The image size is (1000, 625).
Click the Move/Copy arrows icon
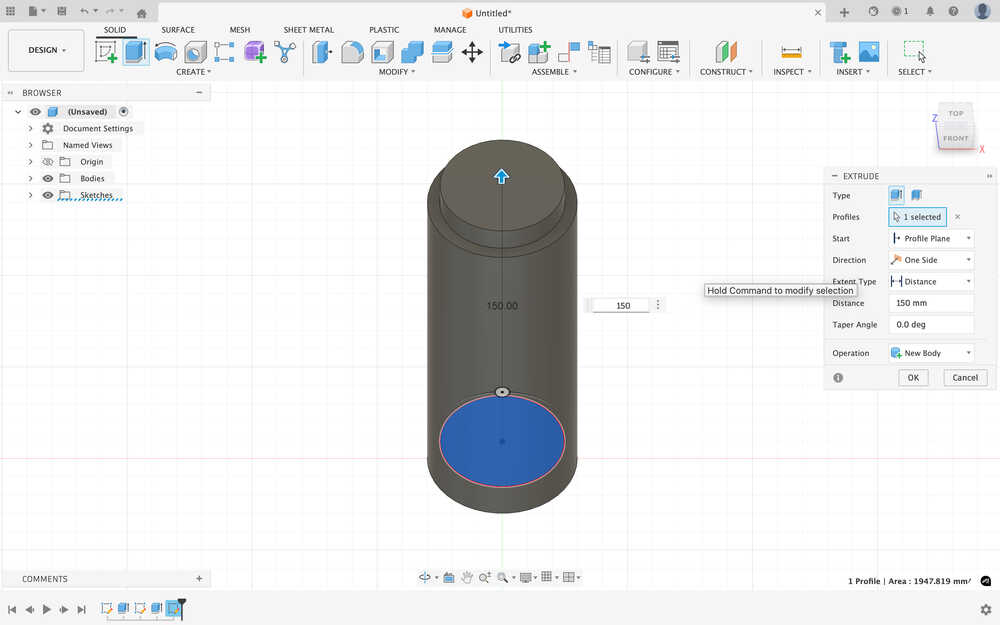(472, 52)
